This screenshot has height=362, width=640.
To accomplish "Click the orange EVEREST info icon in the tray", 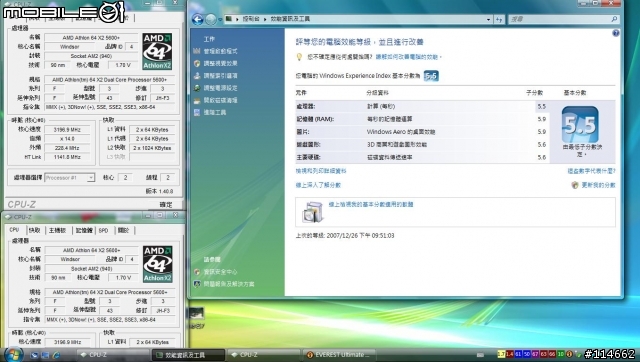I will pyautogui.click(x=569, y=354).
